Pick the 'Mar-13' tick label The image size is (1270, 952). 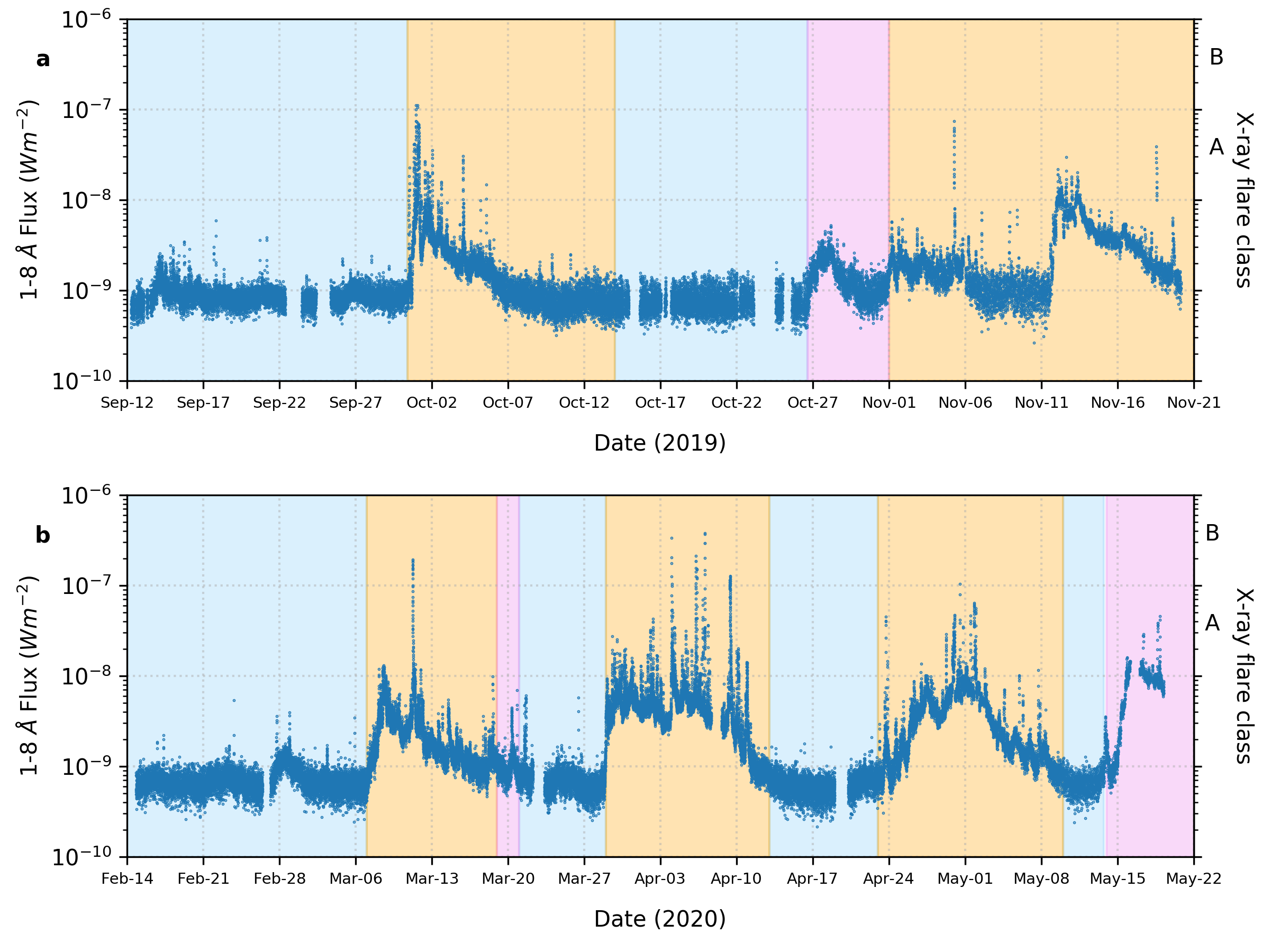(432, 879)
